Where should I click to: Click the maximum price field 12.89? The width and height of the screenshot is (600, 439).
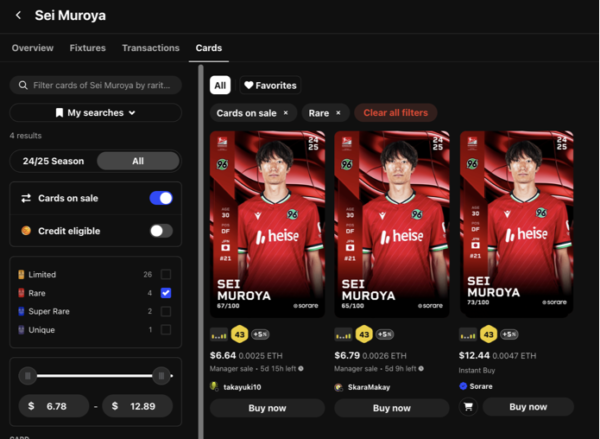pos(137,406)
